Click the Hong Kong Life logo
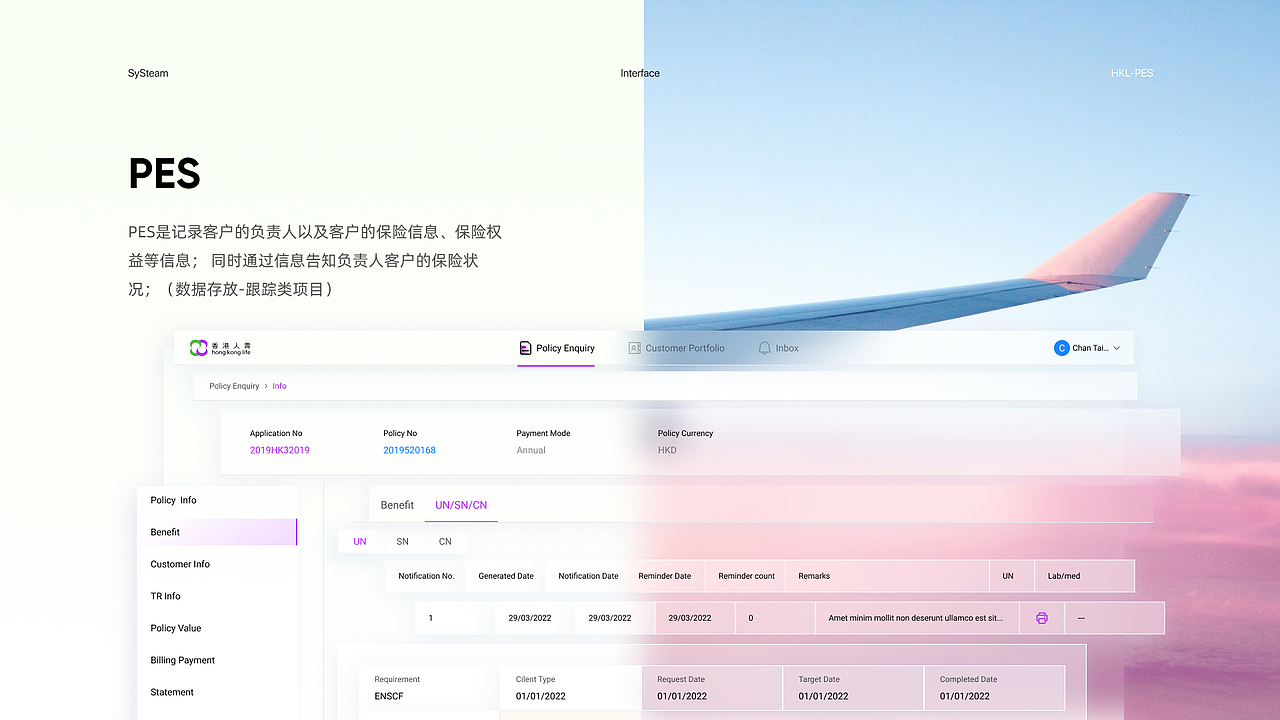 [x=220, y=348]
